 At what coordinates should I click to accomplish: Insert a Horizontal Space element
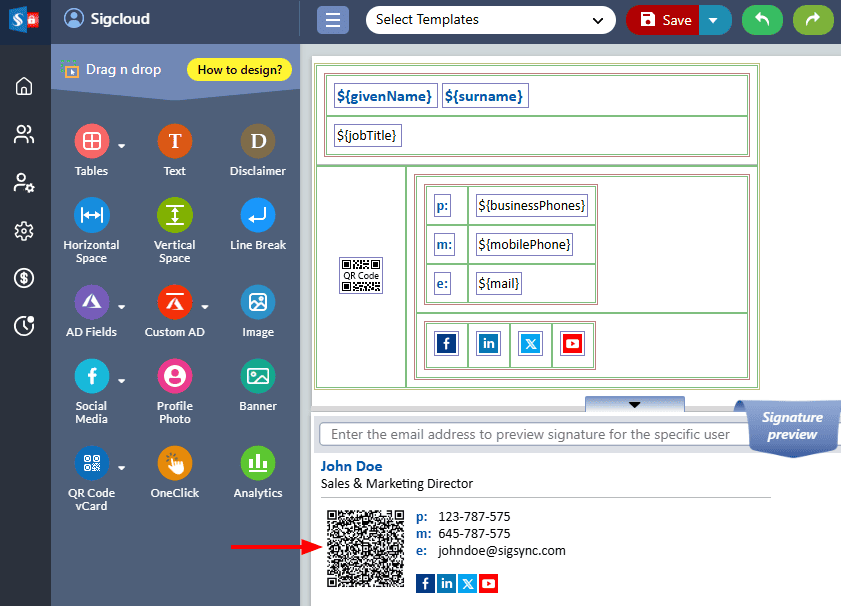point(91,214)
